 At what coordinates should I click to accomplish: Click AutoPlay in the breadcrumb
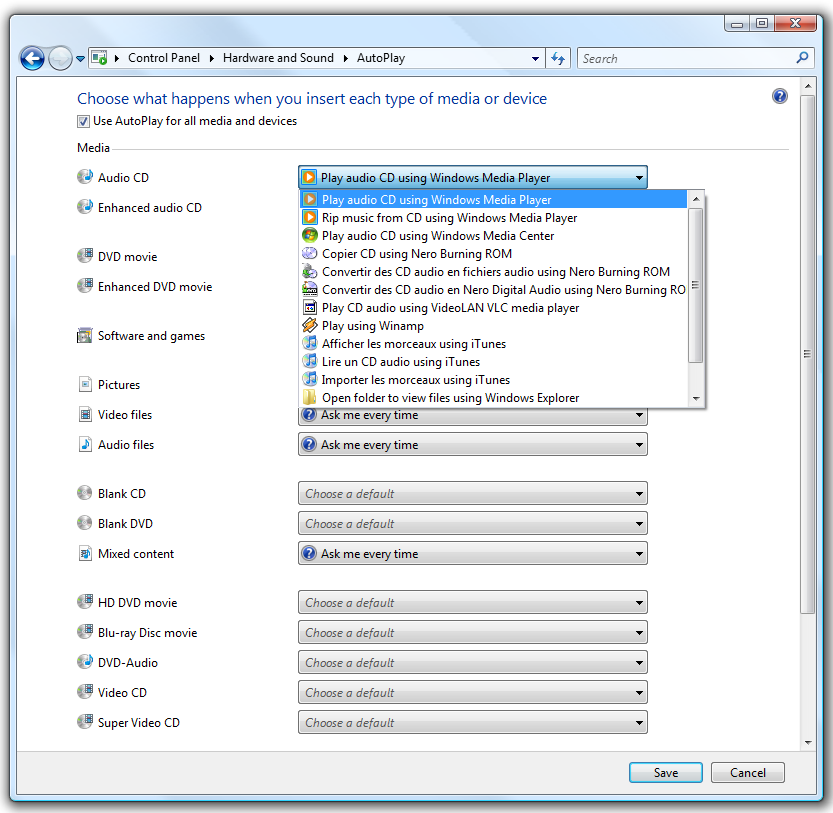pos(381,58)
